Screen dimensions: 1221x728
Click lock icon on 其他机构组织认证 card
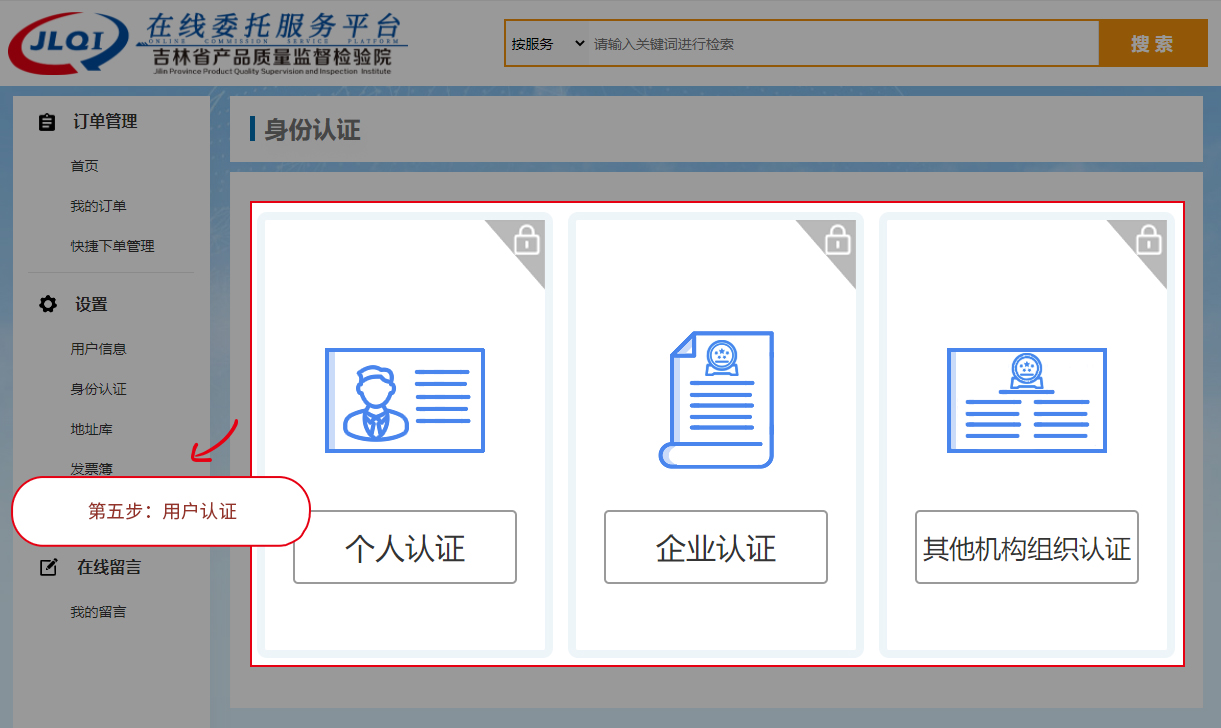[x=1149, y=240]
